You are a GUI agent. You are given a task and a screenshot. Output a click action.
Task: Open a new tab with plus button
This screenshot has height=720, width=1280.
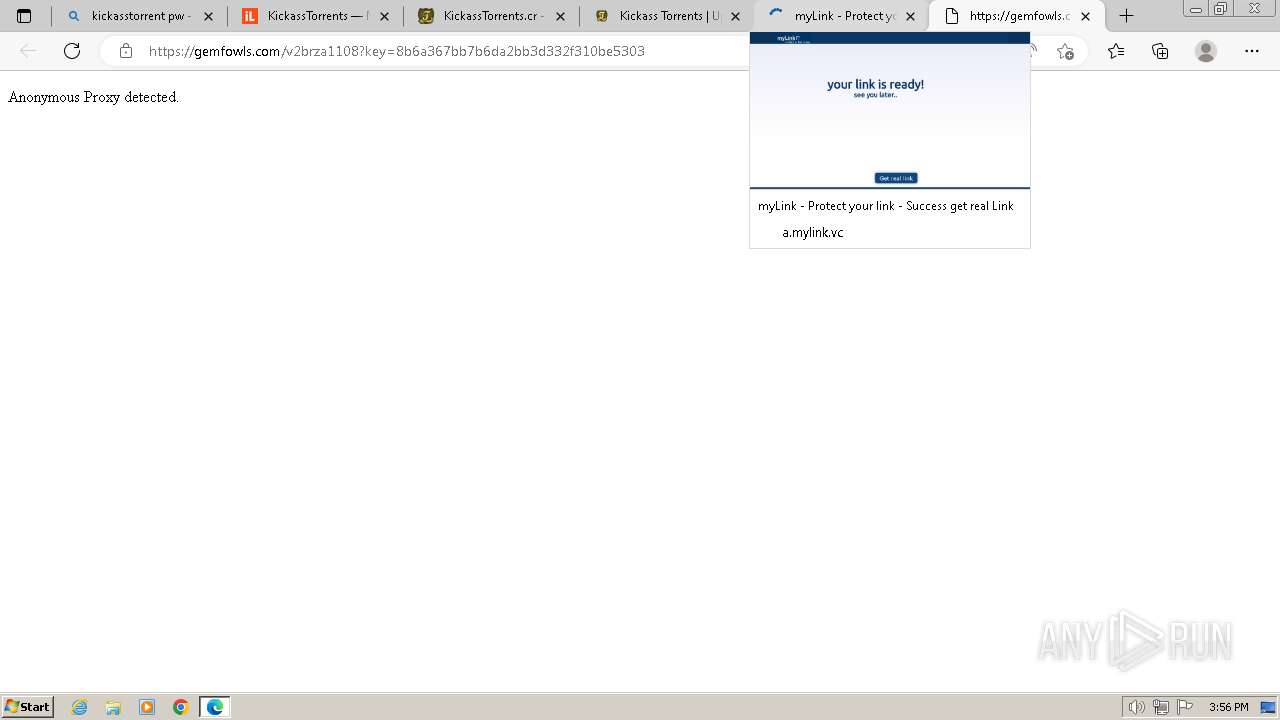1126,16
